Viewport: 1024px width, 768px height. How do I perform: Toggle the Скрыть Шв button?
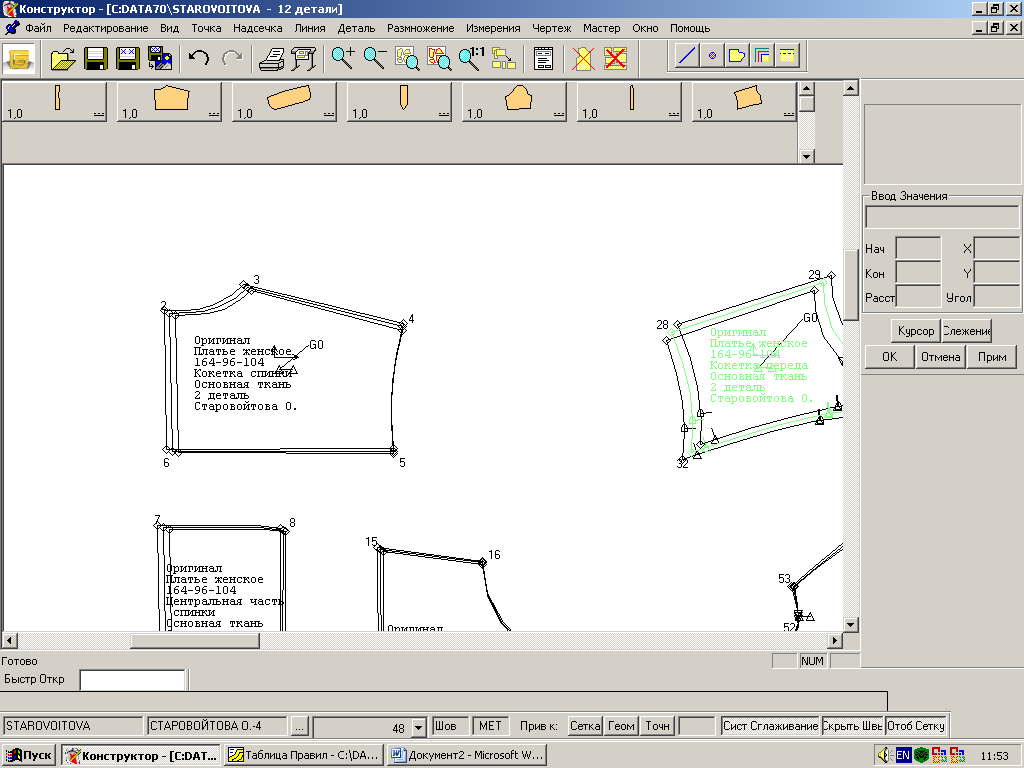(x=852, y=726)
